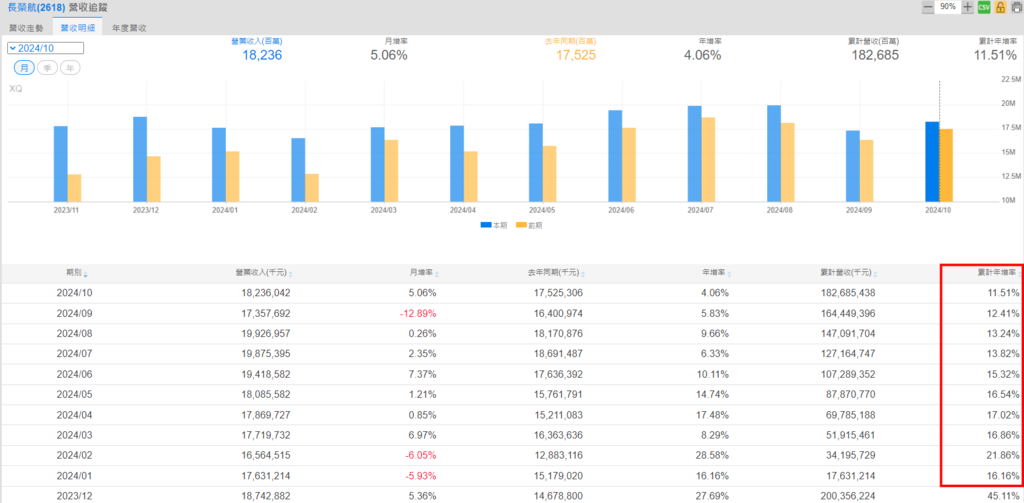
Task: Click the red -6.05% monthly change value
Action: point(421,456)
